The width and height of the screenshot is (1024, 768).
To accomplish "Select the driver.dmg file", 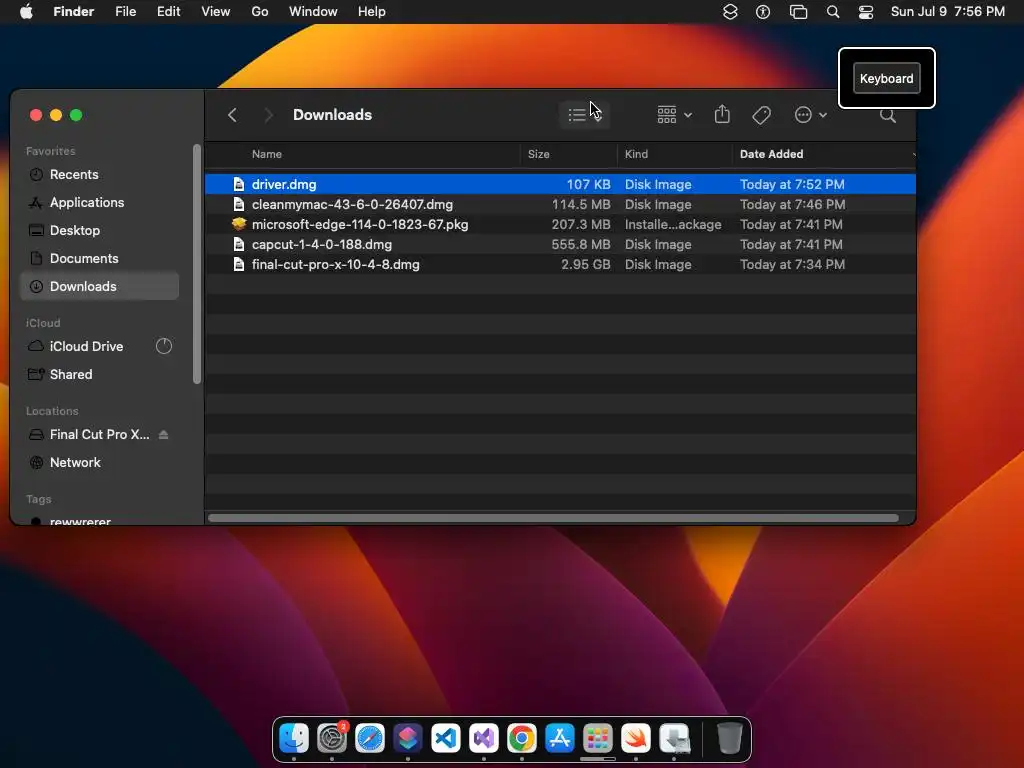I will click(x=560, y=184).
